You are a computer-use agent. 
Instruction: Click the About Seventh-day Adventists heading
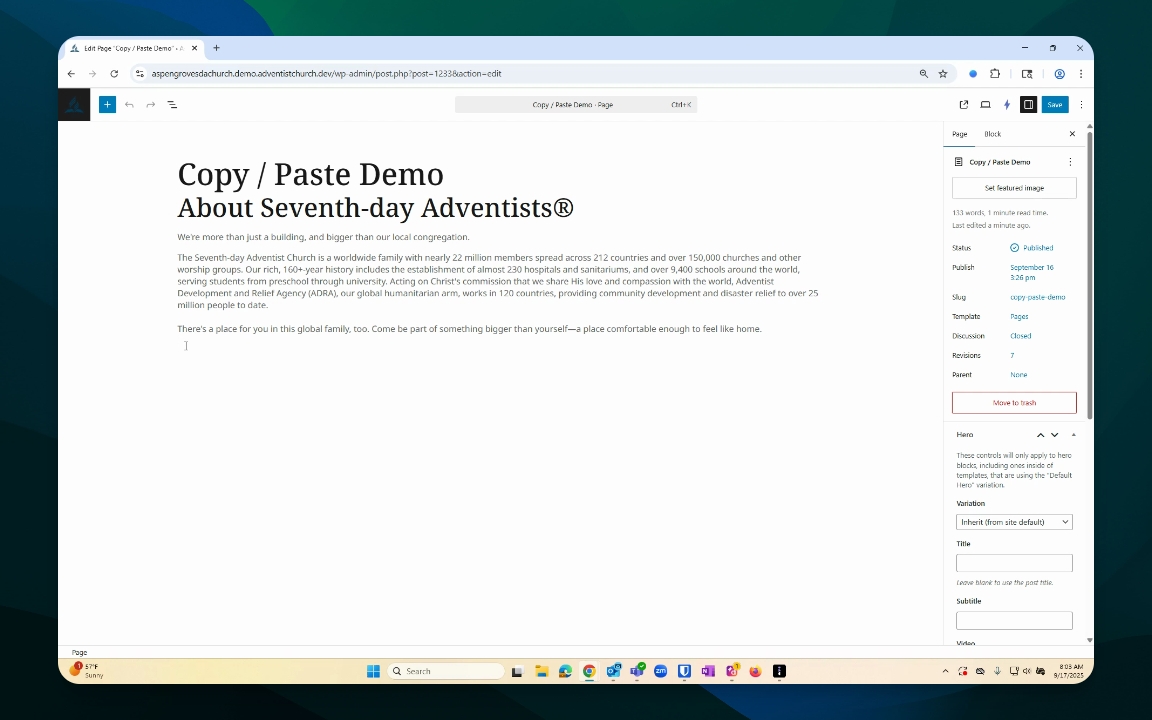click(x=375, y=208)
